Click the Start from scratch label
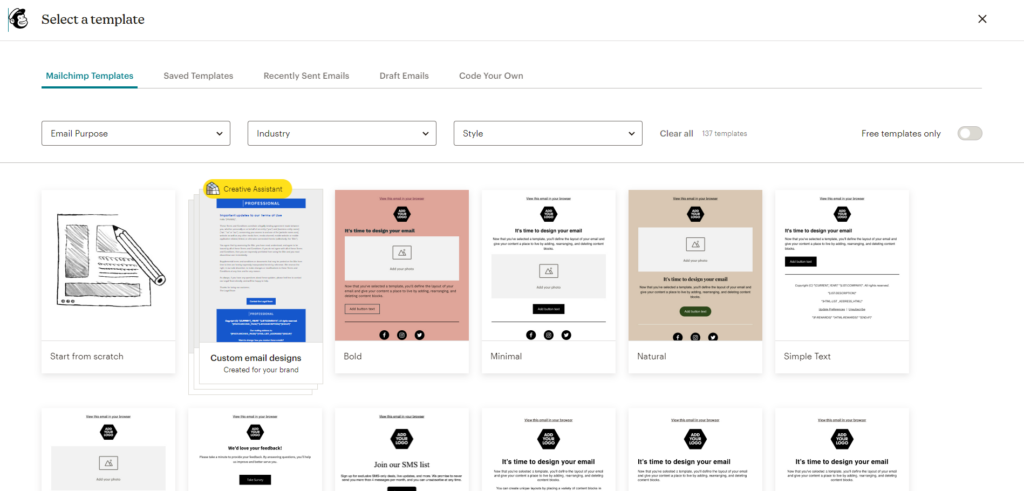Viewport: 1024px width, 491px height. (87, 356)
